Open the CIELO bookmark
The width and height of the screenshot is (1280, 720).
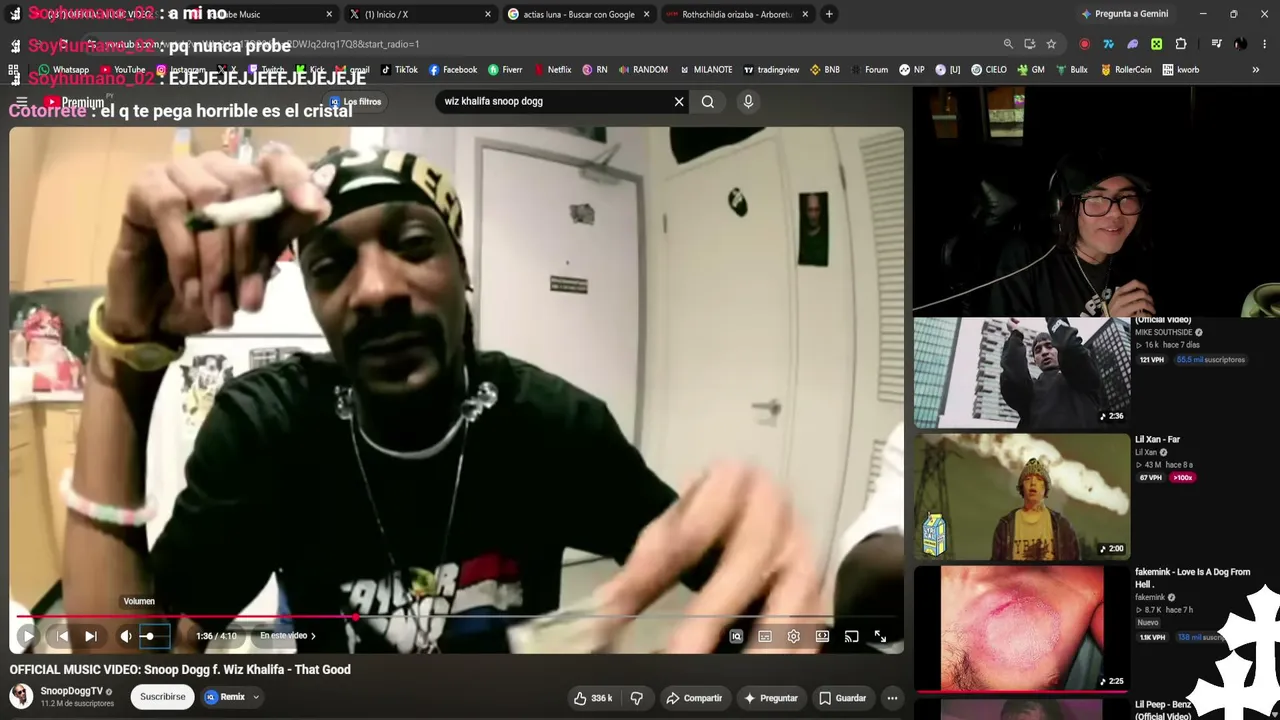[989, 70]
